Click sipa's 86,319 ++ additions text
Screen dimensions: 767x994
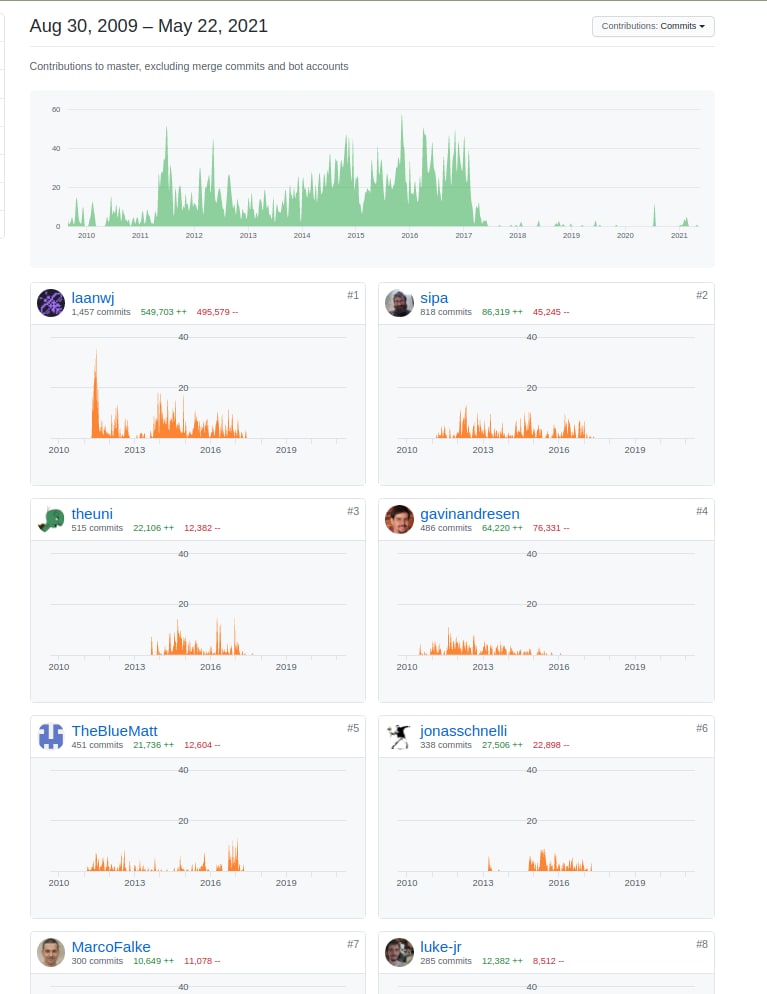tap(502, 312)
